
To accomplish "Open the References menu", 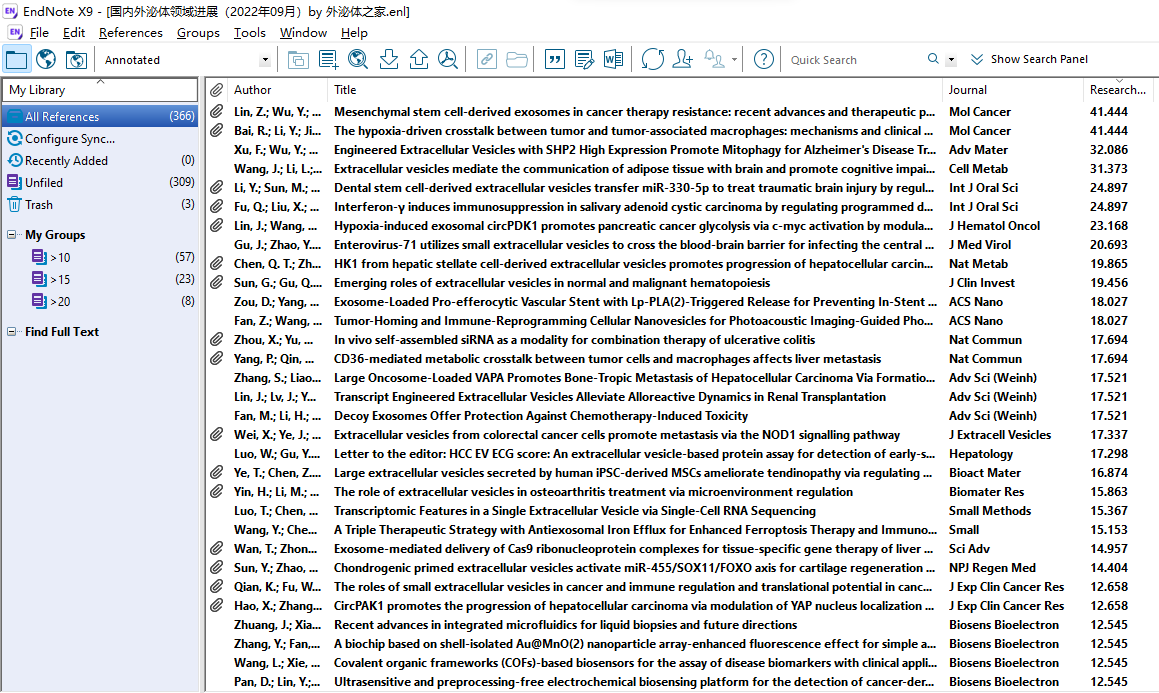I will click(x=130, y=33).
